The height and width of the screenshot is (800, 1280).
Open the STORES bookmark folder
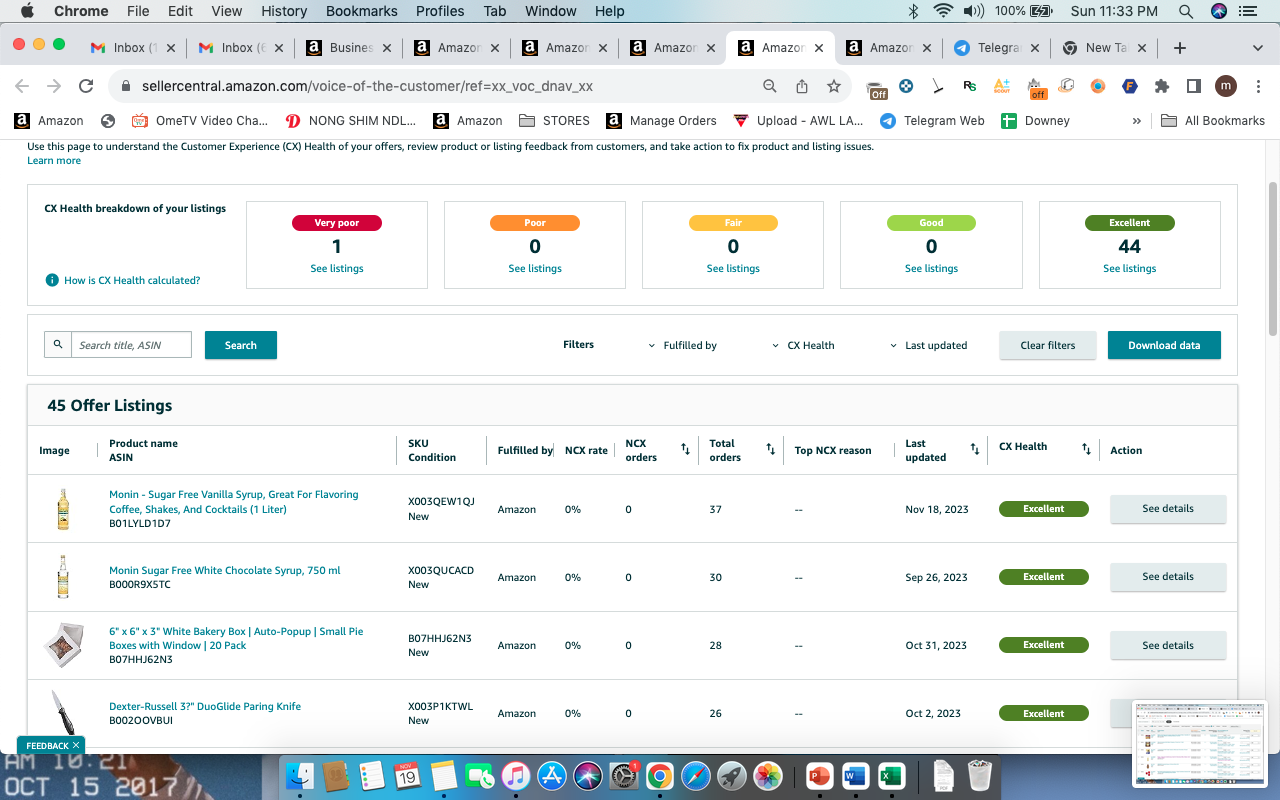click(x=554, y=121)
